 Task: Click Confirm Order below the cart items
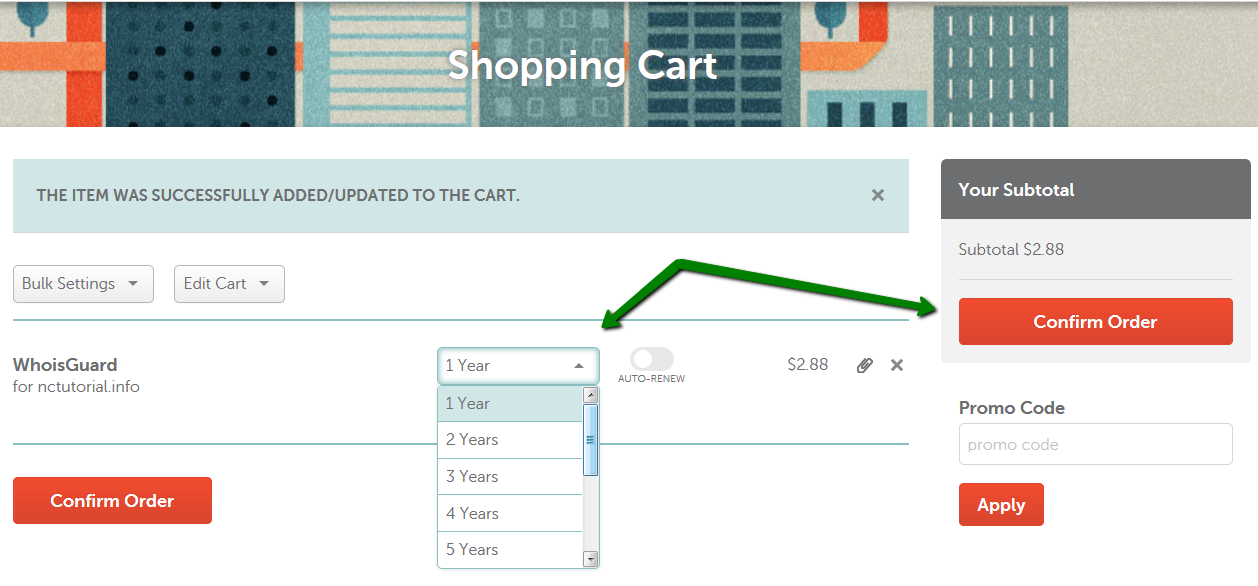[112, 501]
